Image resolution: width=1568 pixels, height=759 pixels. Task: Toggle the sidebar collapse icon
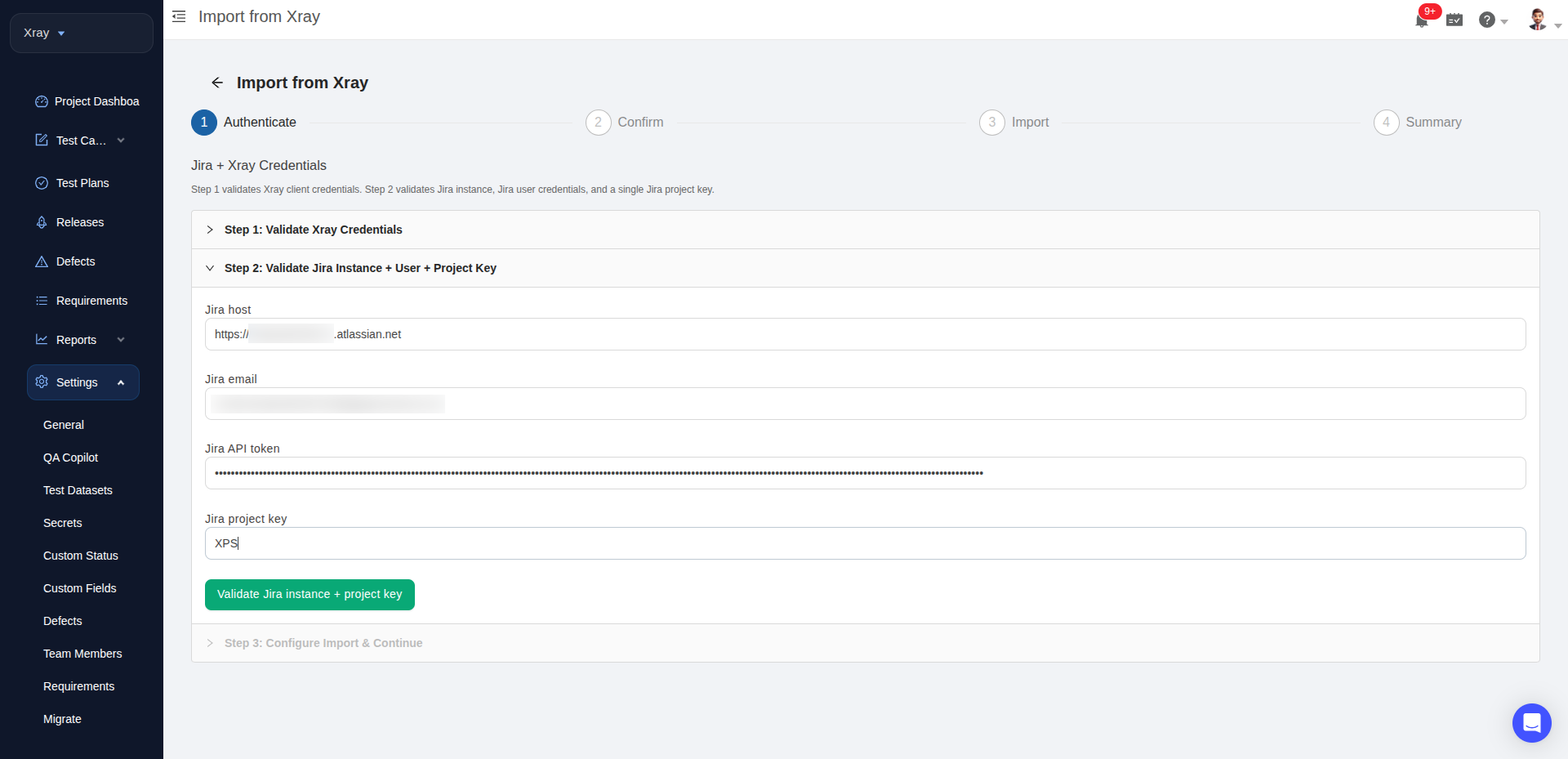pos(179,16)
